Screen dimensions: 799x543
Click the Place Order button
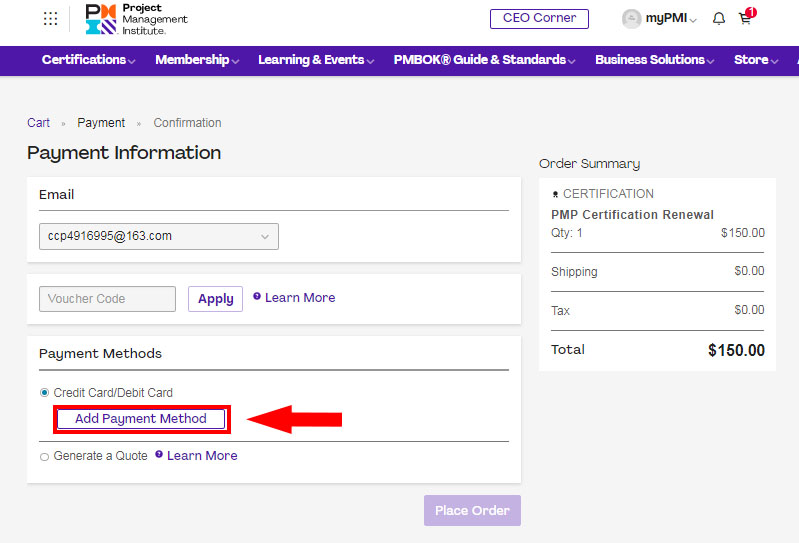click(x=472, y=510)
